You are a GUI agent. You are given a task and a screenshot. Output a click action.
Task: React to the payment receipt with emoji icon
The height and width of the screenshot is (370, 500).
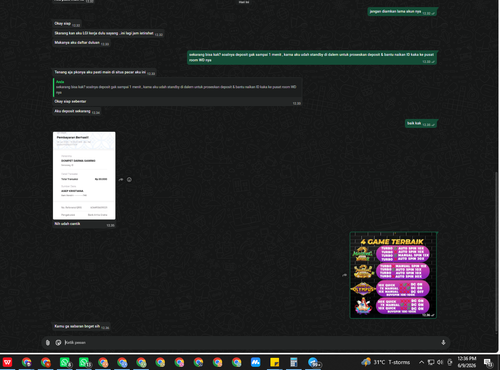pyautogui.click(x=129, y=179)
